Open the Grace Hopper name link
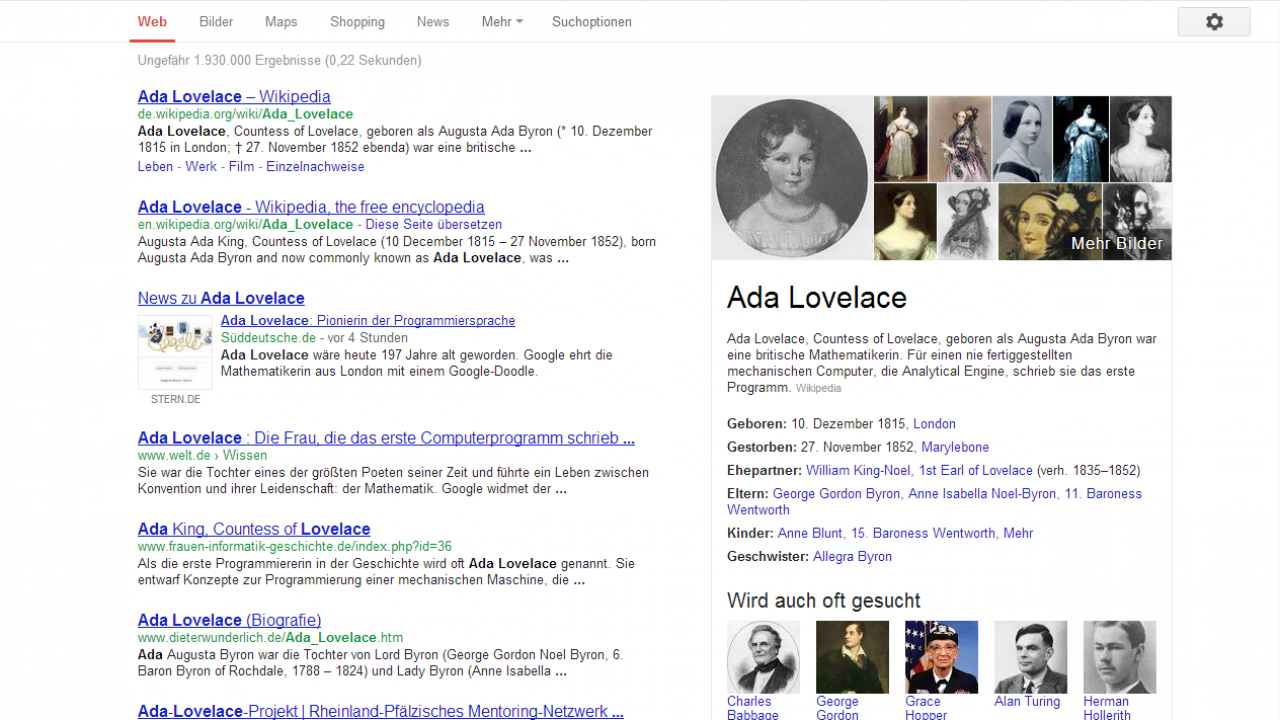The height and width of the screenshot is (720, 1280). 927,708
